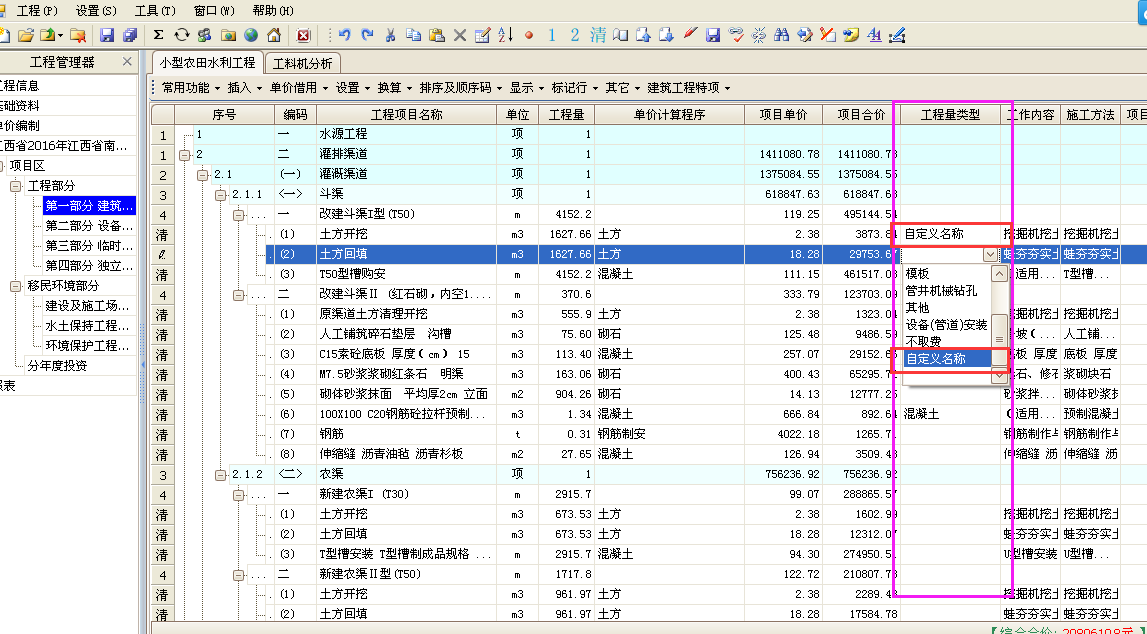Open the 建筑工程特项 dropdown

tap(688, 87)
